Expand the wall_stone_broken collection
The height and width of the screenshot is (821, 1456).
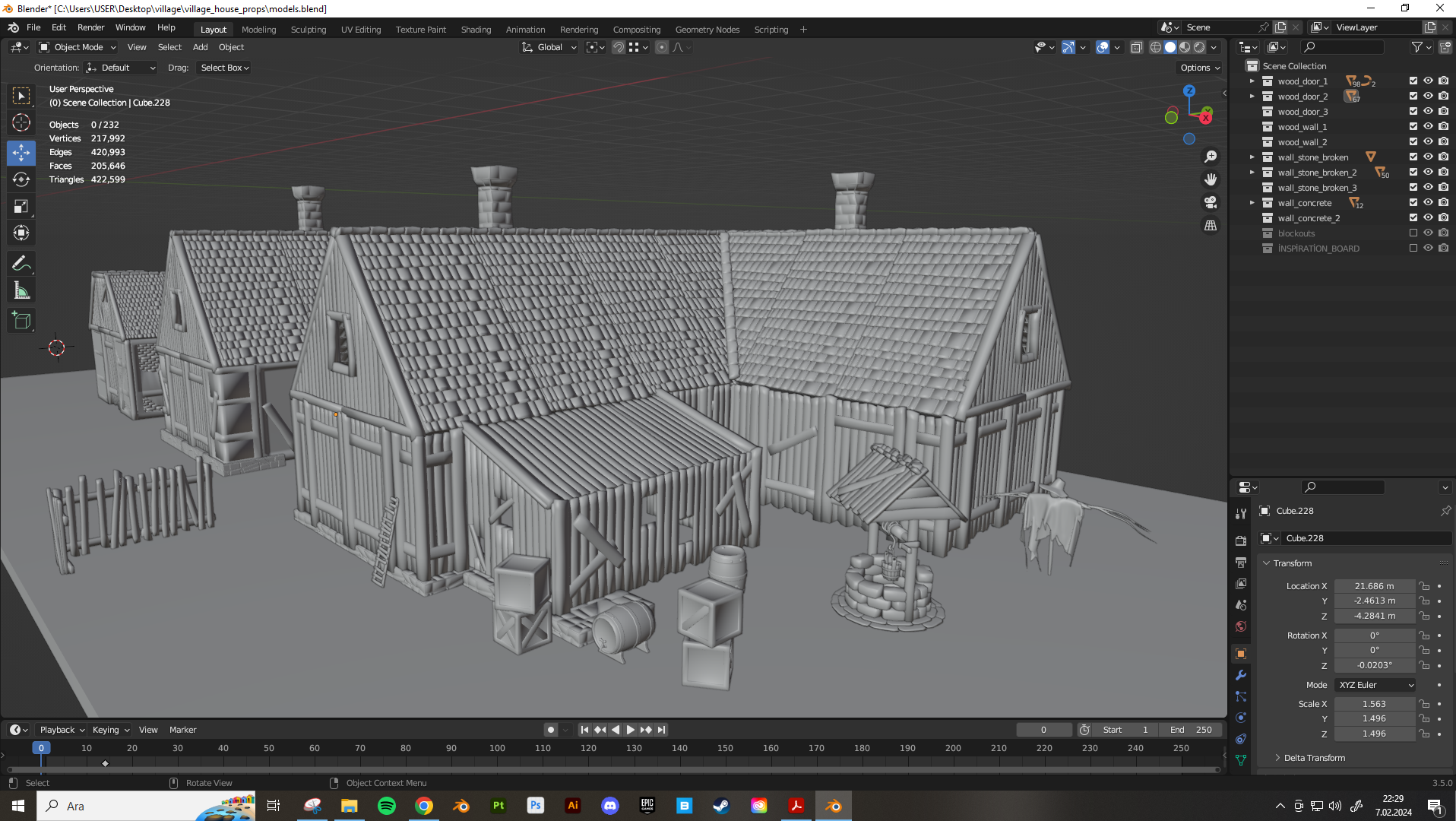1252,157
